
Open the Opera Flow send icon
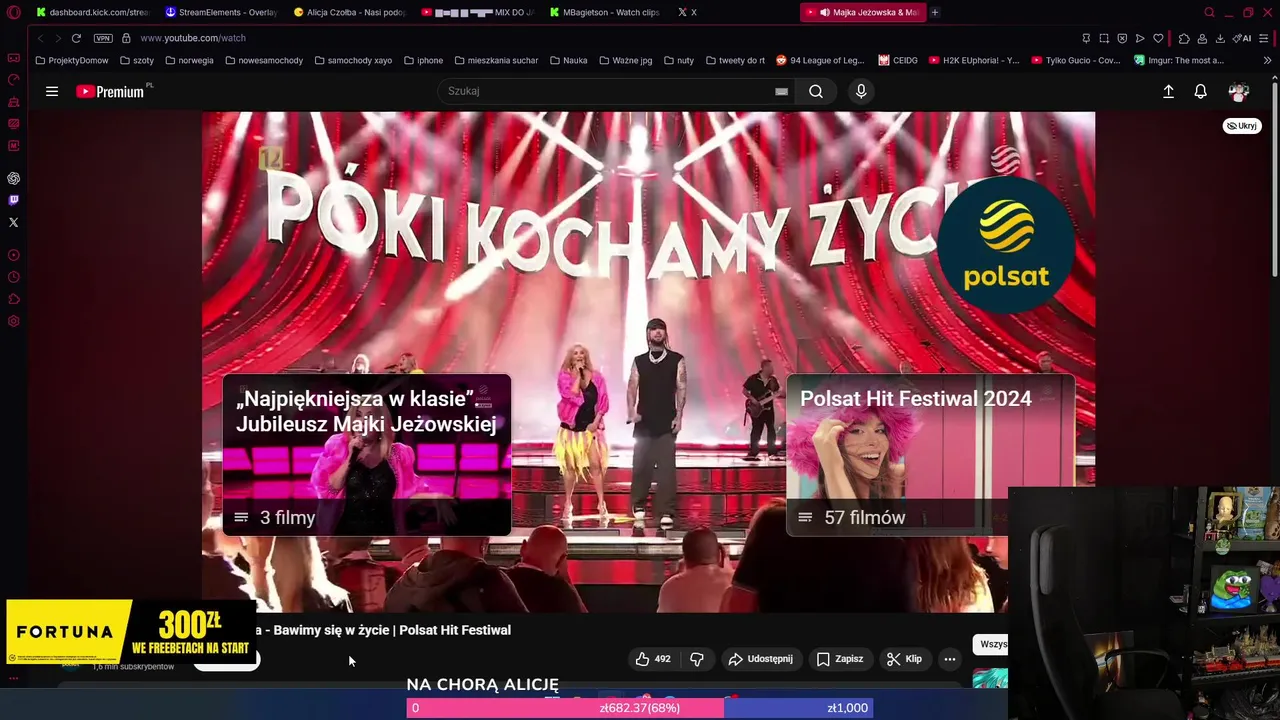click(1140, 38)
